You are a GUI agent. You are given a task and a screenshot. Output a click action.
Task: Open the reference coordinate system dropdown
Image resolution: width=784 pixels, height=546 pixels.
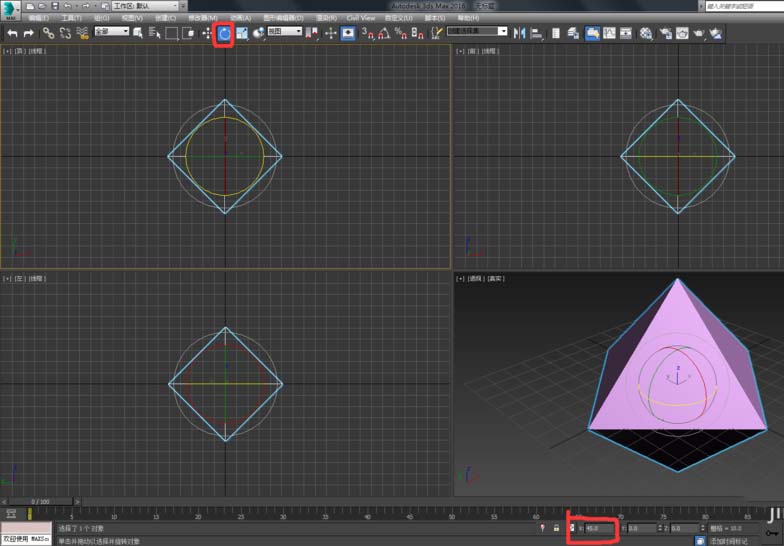284,31
